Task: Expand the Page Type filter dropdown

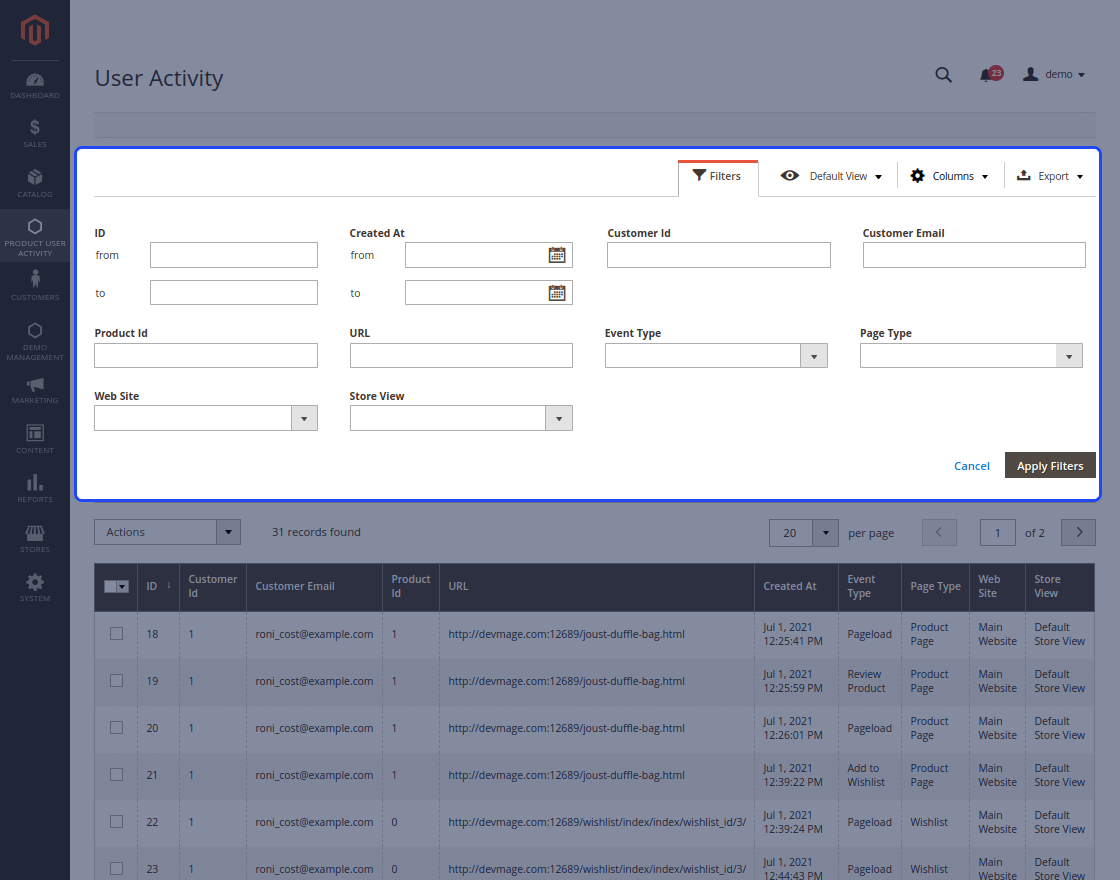Action: click(1069, 356)
